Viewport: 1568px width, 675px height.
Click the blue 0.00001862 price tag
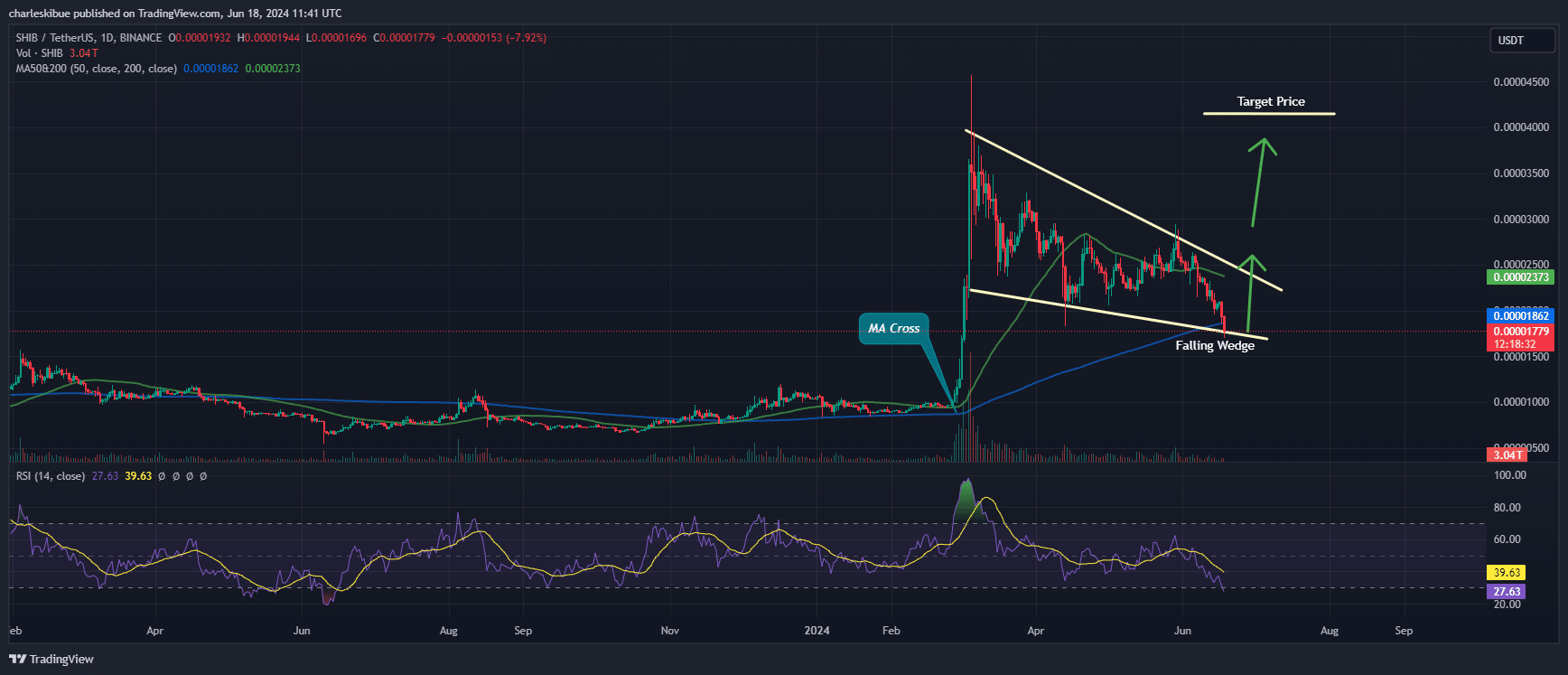1520,315
